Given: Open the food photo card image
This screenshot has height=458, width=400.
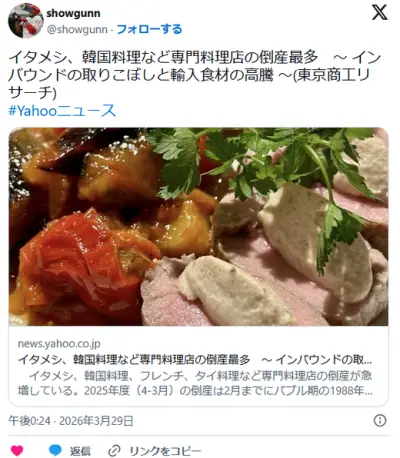Looking at the screenshot, I should pyautogui.click(x=198, y=227).
